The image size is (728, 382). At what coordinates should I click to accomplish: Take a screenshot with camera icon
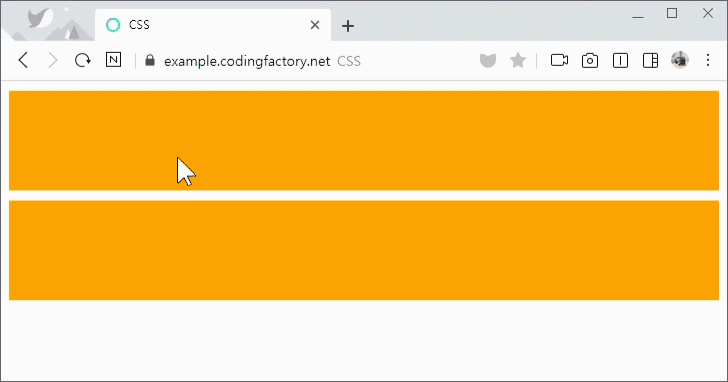(590, 60)
